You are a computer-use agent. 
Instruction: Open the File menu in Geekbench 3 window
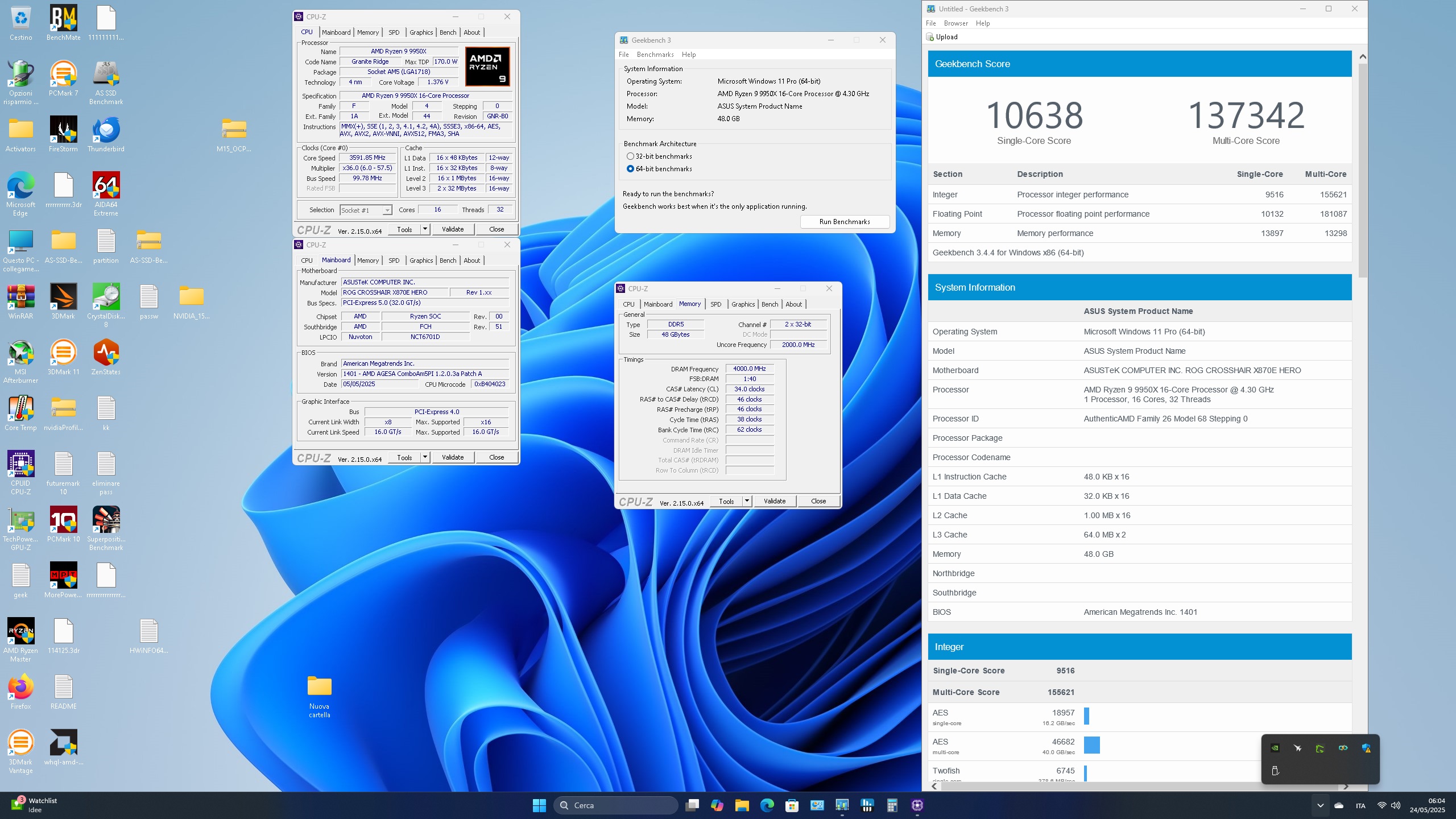click(624, 55)
